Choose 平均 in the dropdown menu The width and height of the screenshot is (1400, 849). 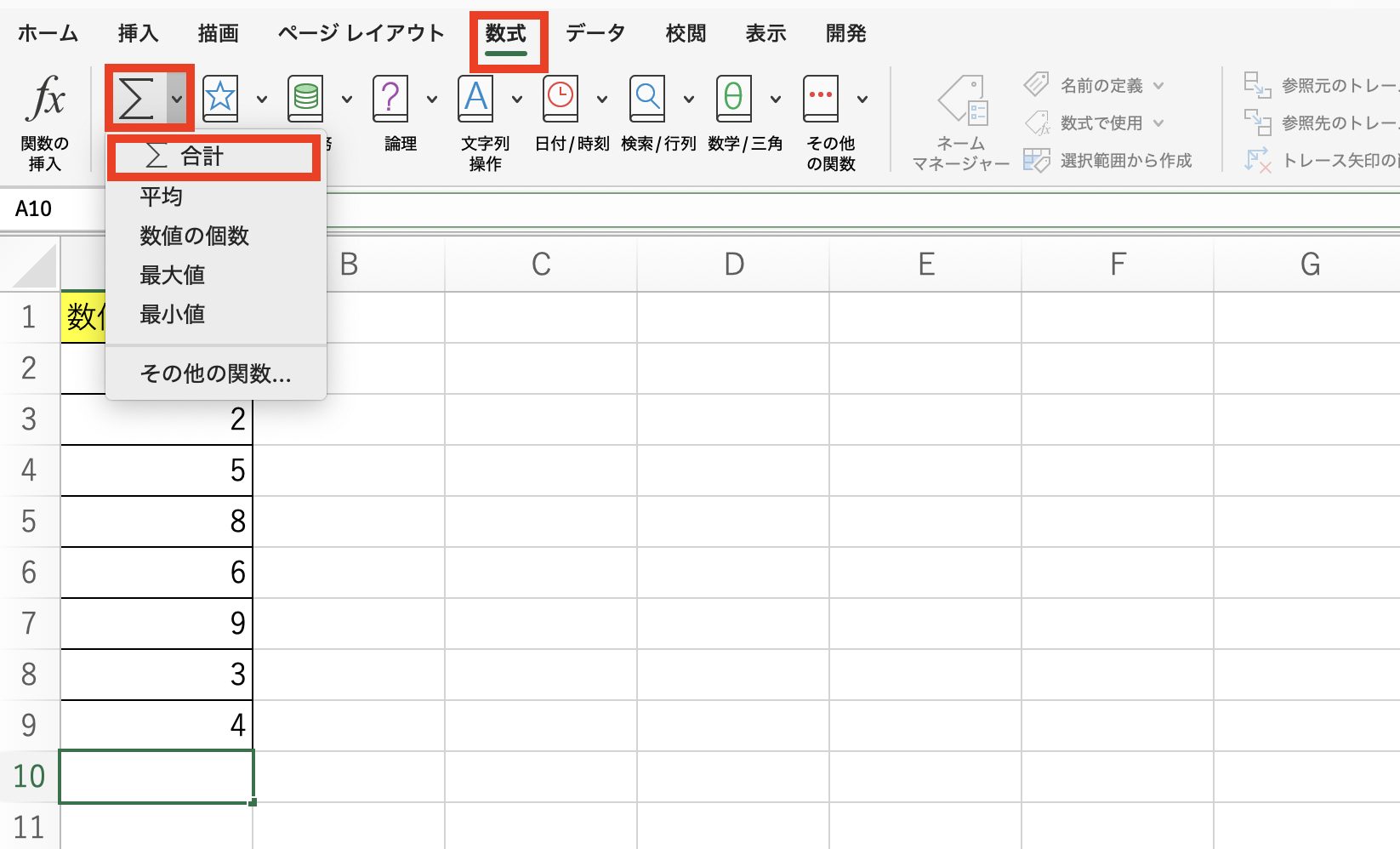pyautogui.click(x=162, y=197)
